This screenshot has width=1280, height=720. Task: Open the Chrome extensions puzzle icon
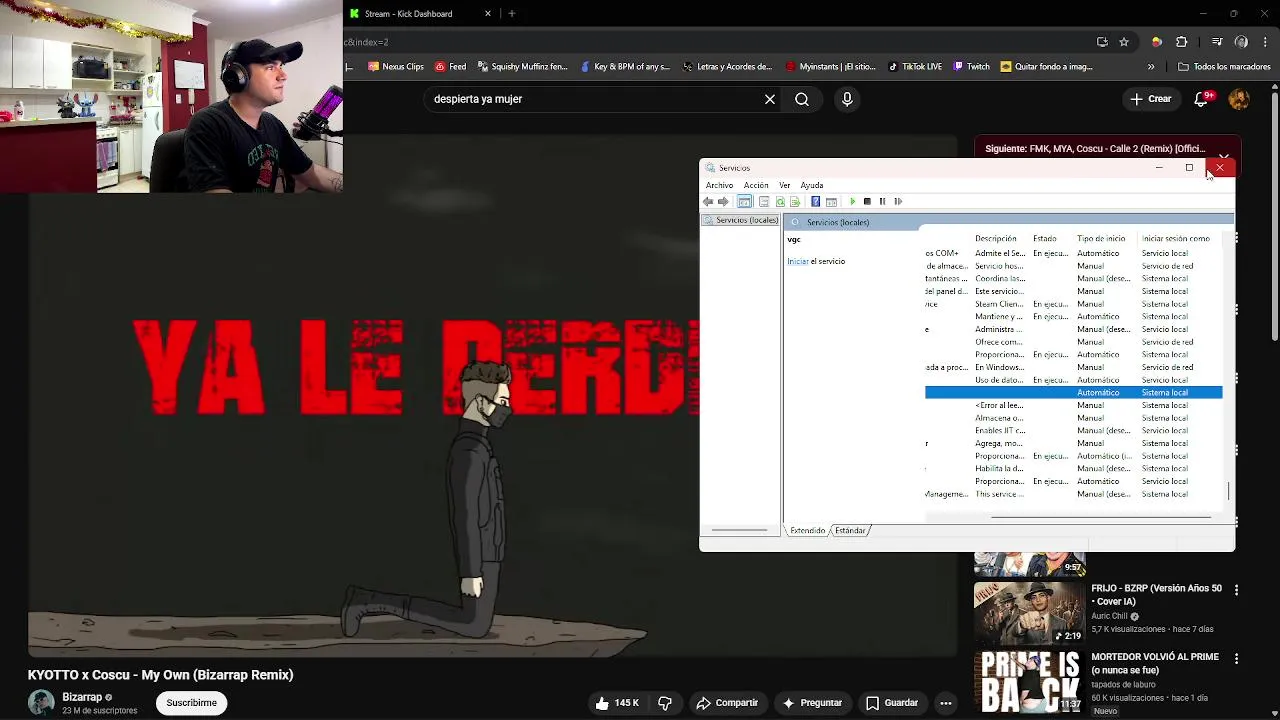coord(1182,42)
